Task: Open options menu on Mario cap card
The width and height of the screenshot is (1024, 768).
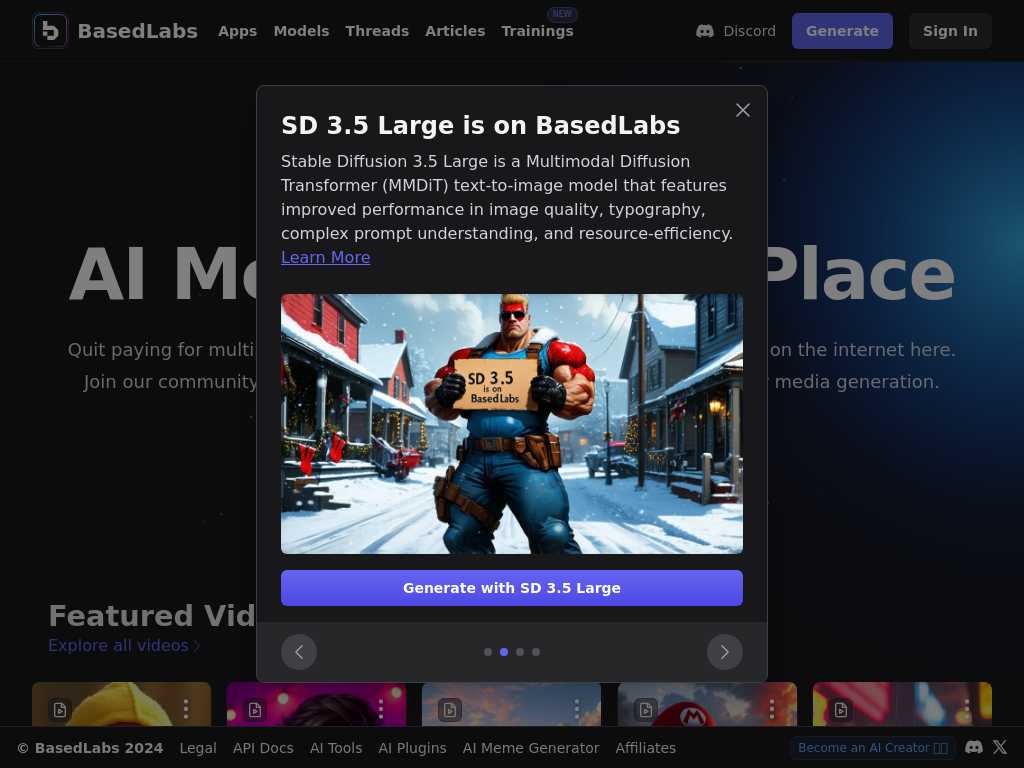Action: (x=772, y=709)
